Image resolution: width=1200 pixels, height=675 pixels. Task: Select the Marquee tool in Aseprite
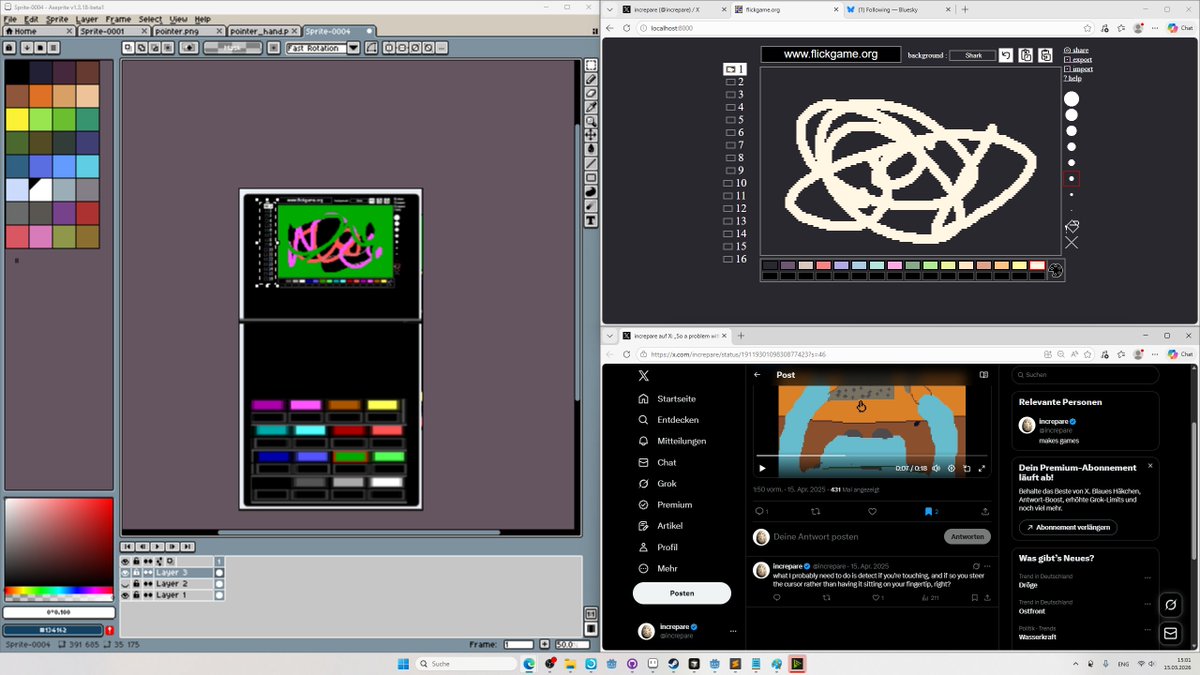pyautogui.click(x=591, y=65)
